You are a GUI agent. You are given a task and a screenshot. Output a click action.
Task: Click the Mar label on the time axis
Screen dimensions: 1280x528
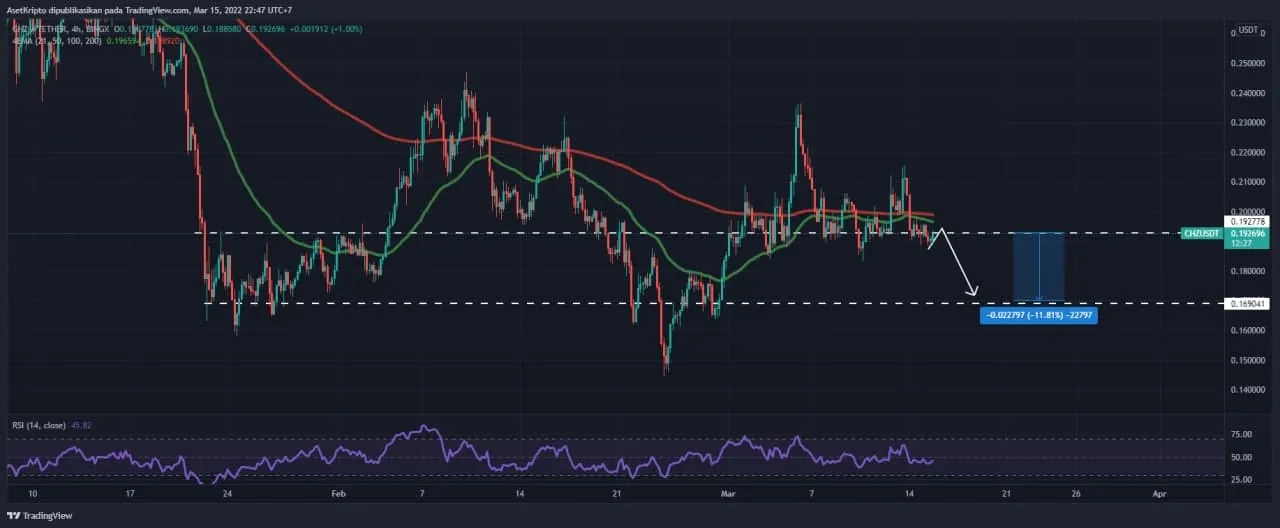point(727,494)
